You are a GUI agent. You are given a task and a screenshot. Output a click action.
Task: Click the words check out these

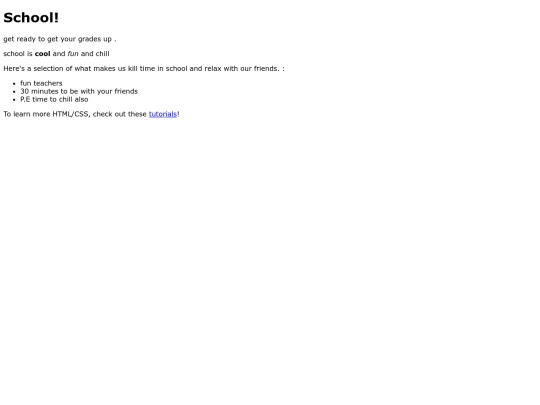pos(120,114)
